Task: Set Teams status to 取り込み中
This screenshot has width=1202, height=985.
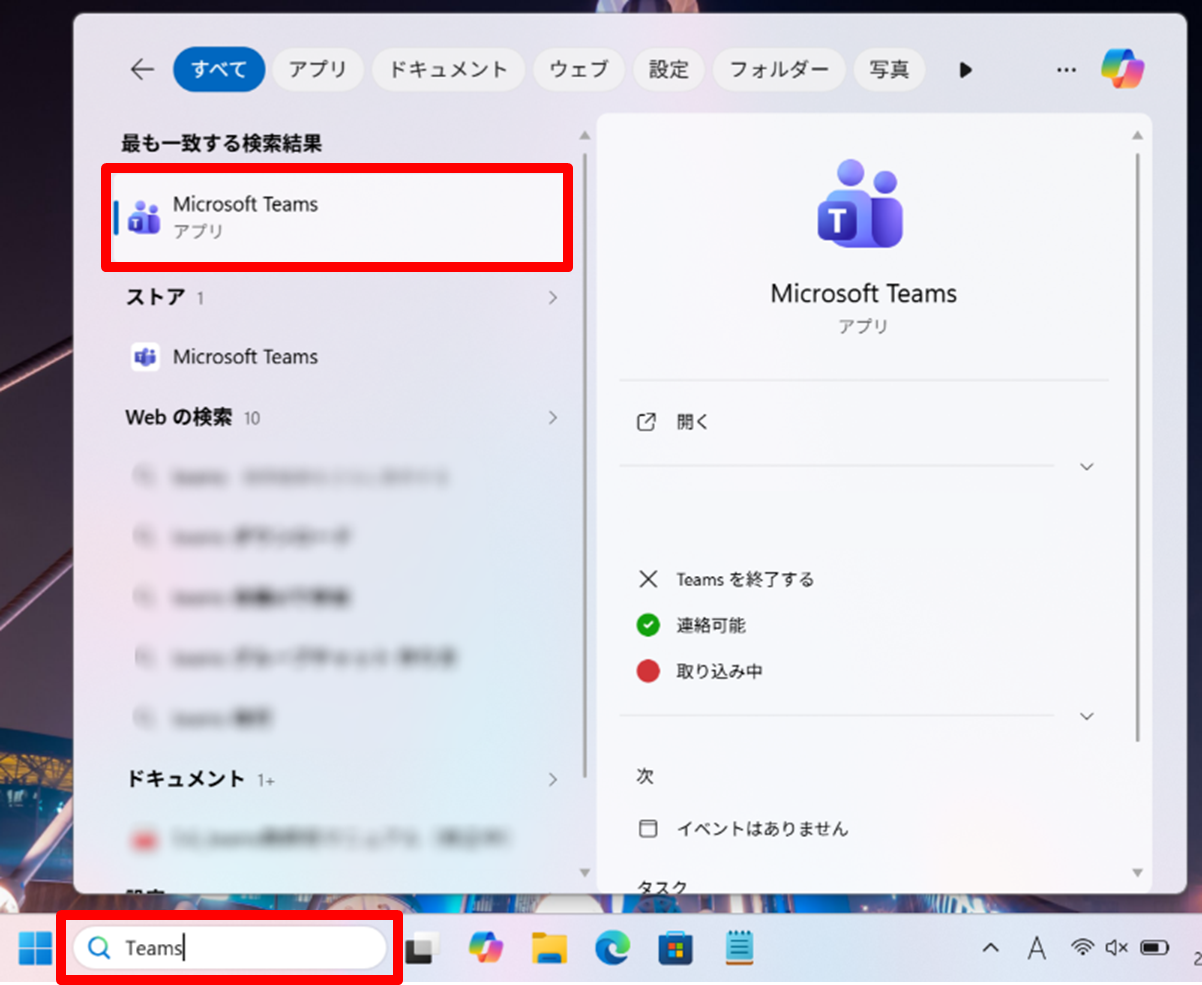Action: click(718, 671)
